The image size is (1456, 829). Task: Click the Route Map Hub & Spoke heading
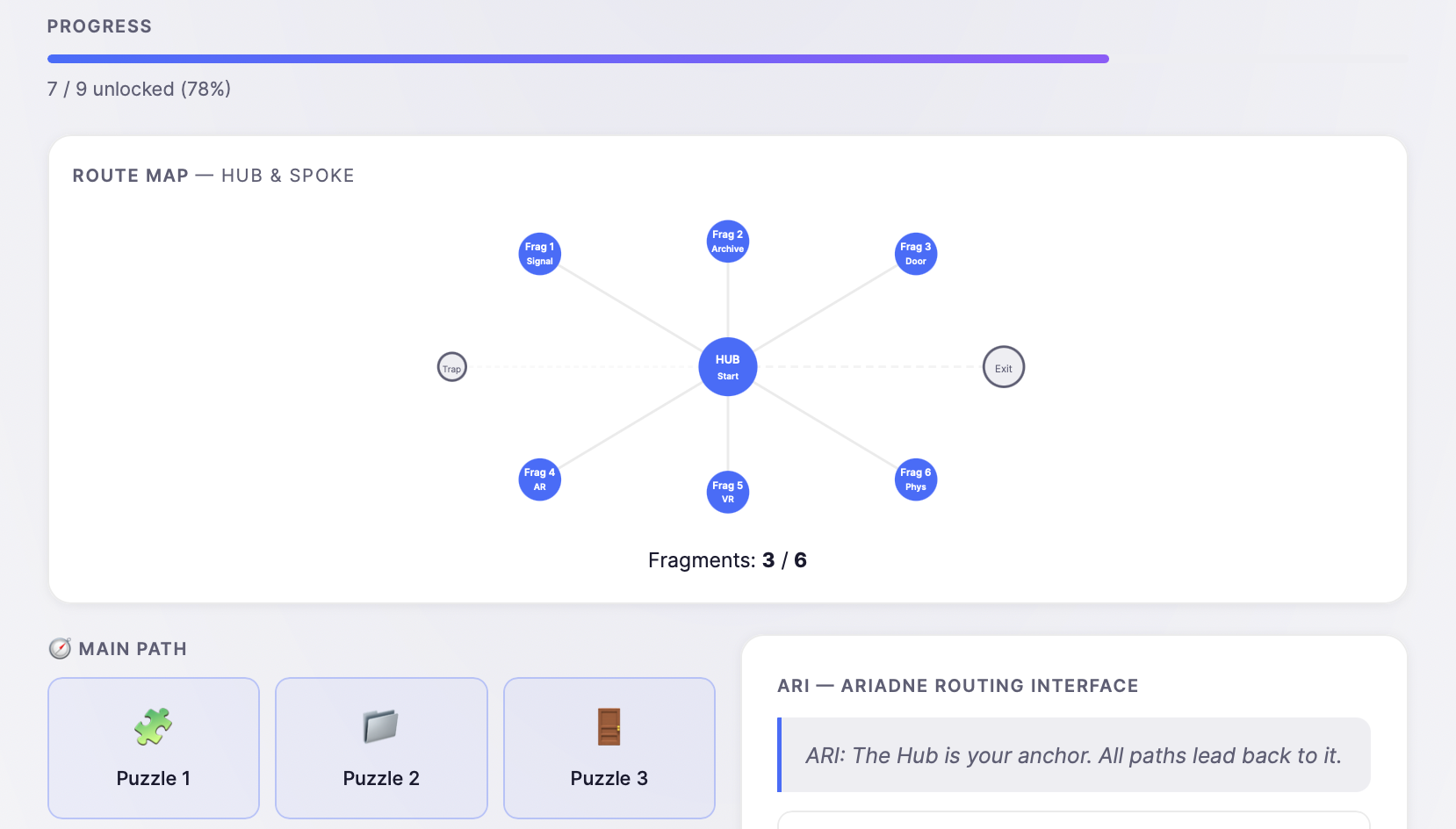click(213, 176)
